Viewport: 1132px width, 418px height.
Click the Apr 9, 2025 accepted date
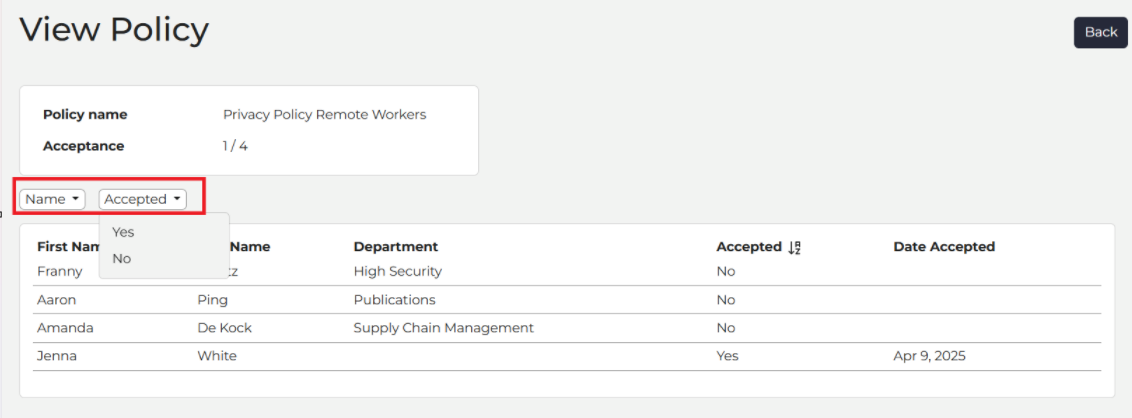click(929, 356)
